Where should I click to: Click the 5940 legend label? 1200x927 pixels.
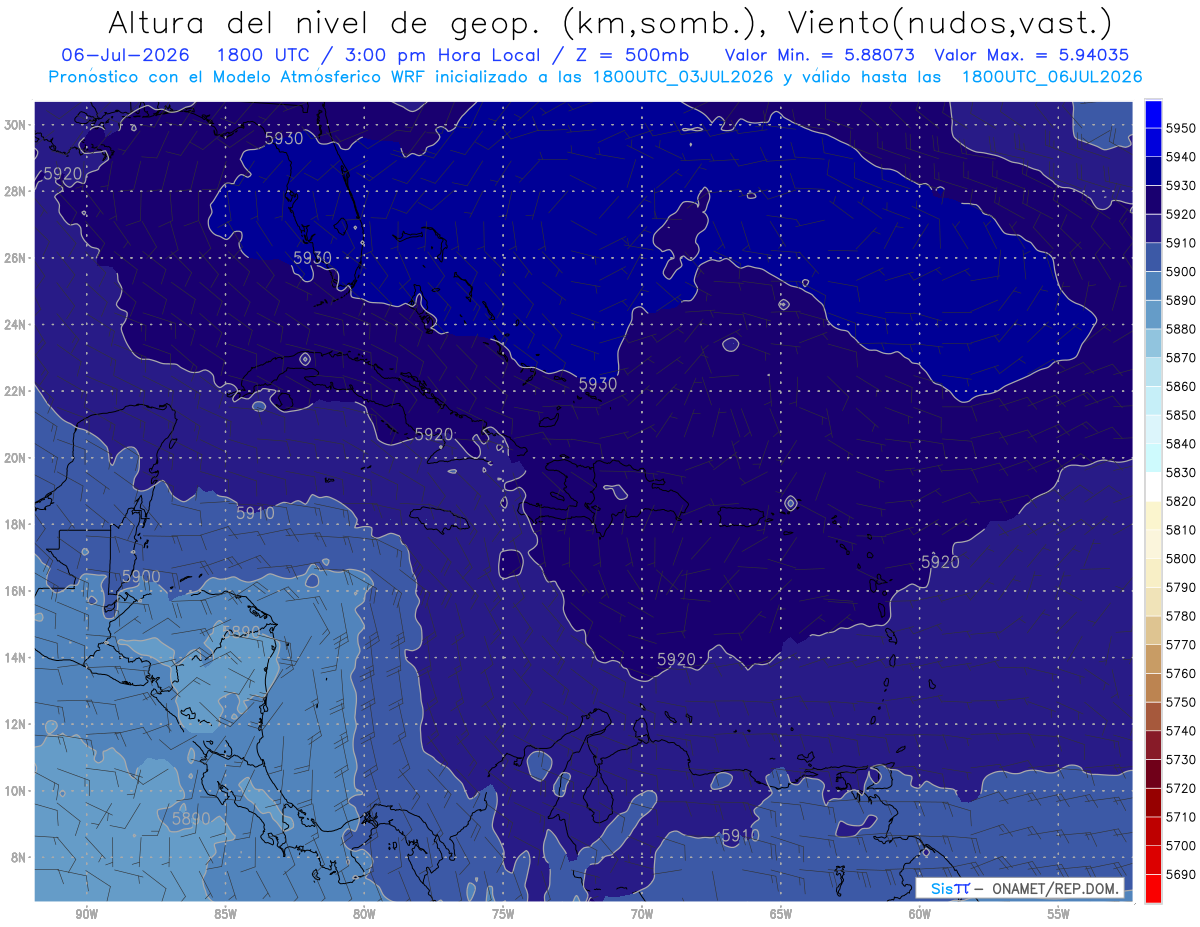click(1181, 157)
